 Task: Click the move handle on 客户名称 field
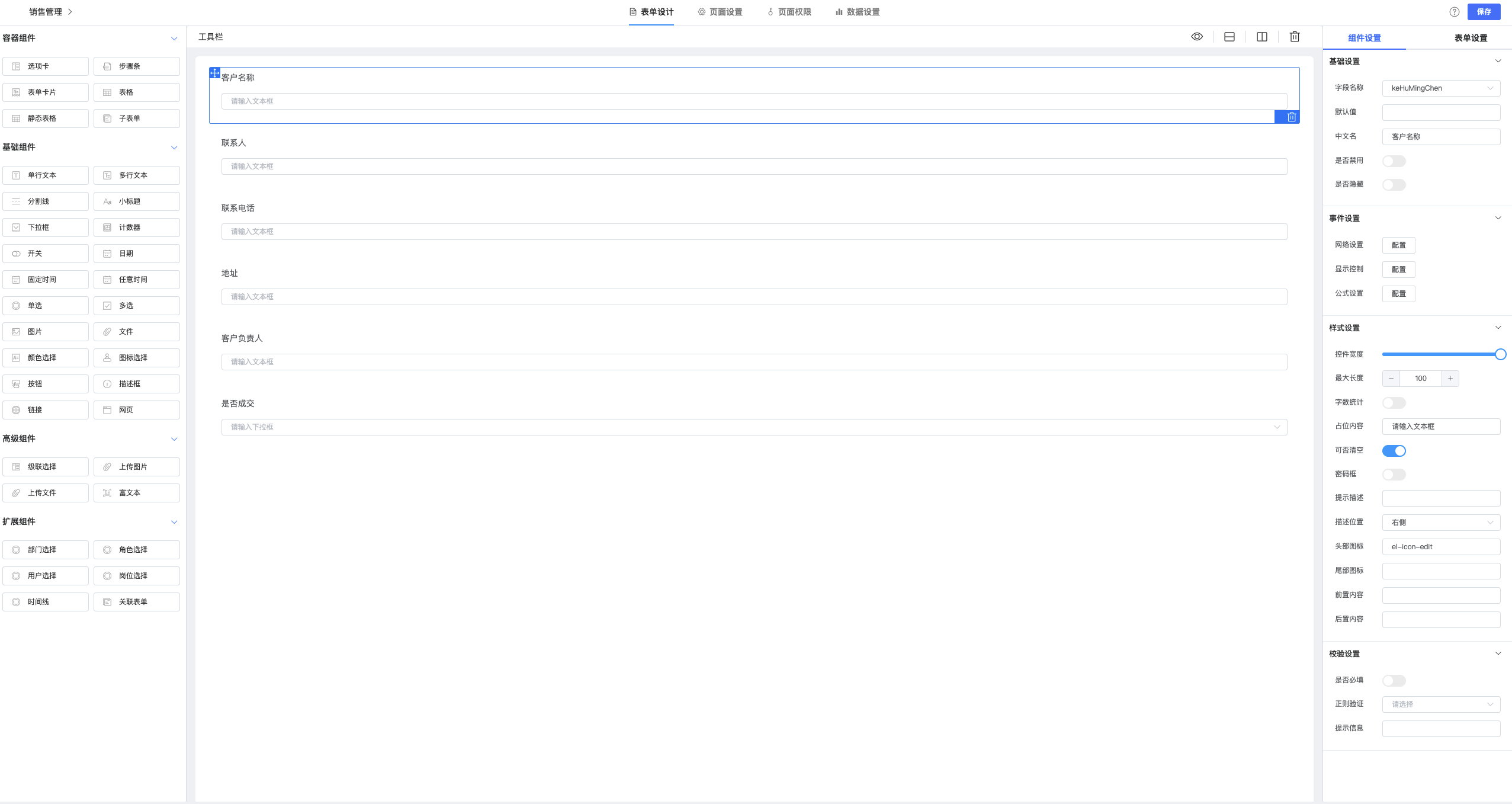[x=215, y=73]
